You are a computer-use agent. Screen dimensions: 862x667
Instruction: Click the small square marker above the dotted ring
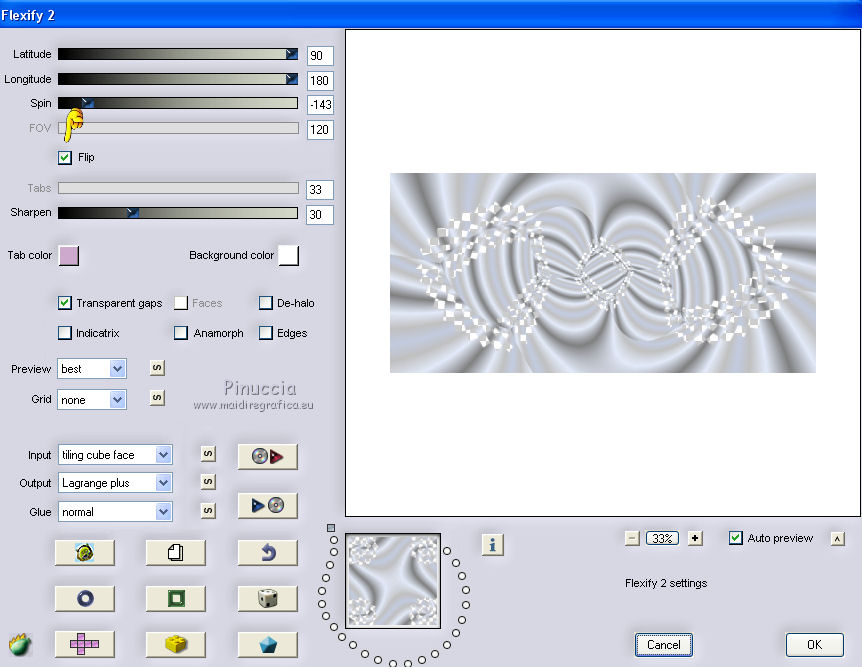point(331,528)
